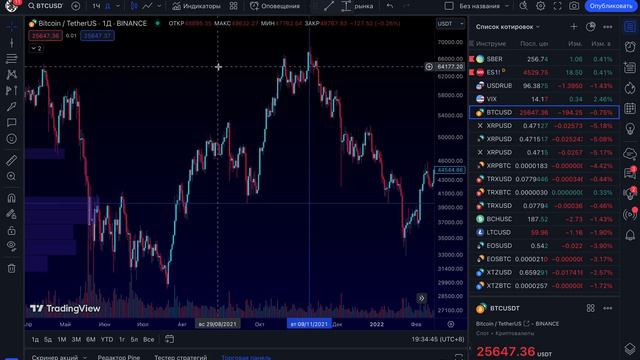Toggle hide all drawings eye icon
640x360 pixels.
pos(11,246)
